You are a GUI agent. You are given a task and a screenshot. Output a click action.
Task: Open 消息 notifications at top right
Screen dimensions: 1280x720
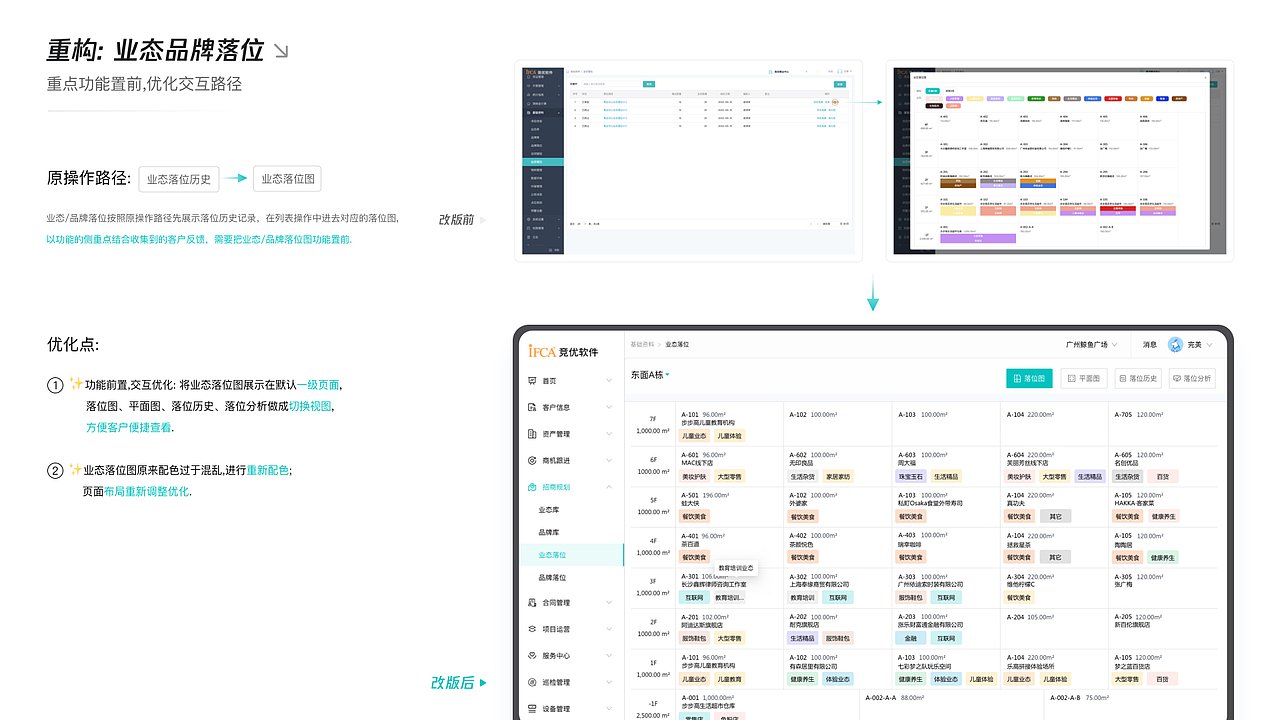pos(1148,345)
